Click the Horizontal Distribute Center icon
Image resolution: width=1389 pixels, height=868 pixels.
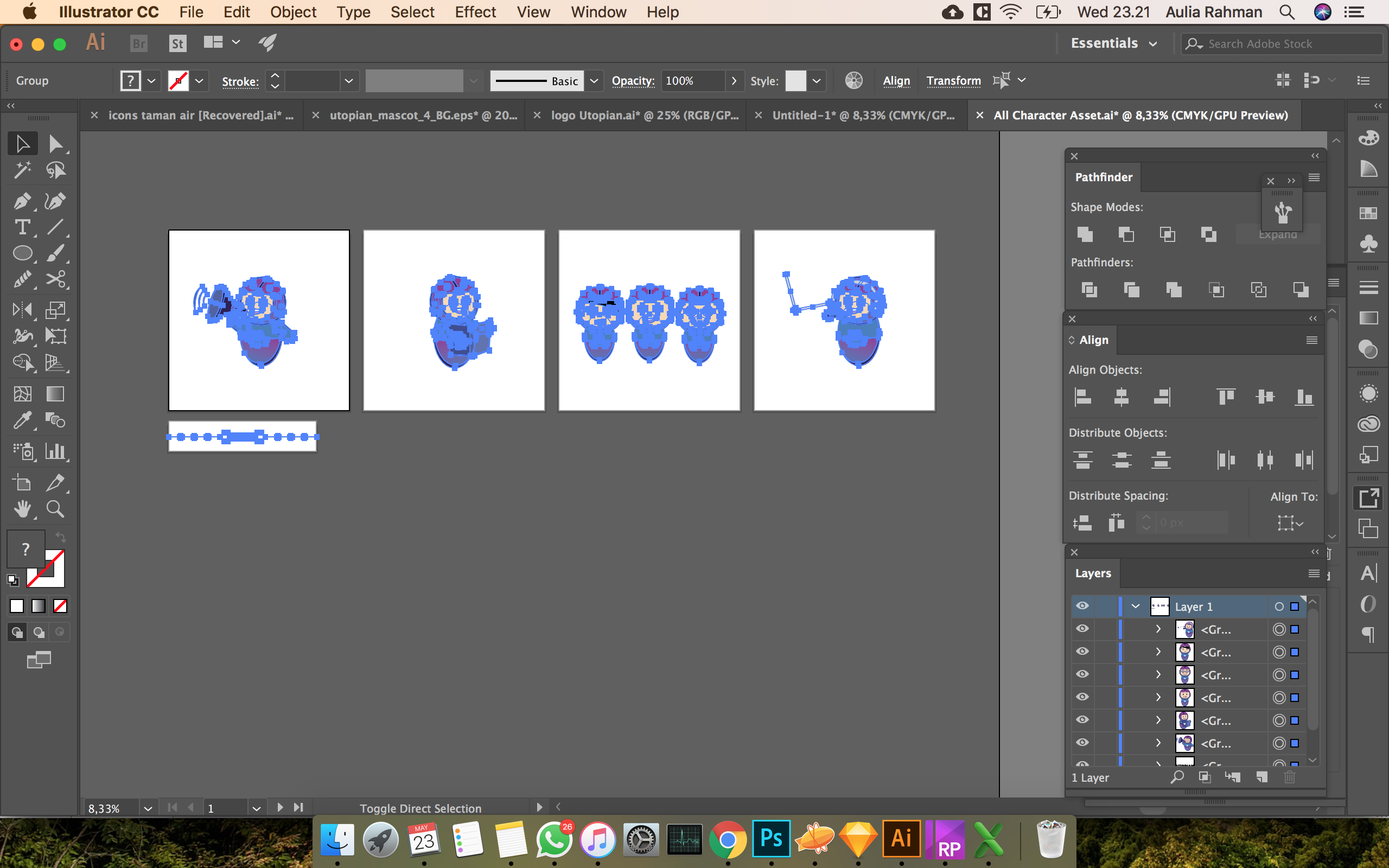tap(1264, 460)
